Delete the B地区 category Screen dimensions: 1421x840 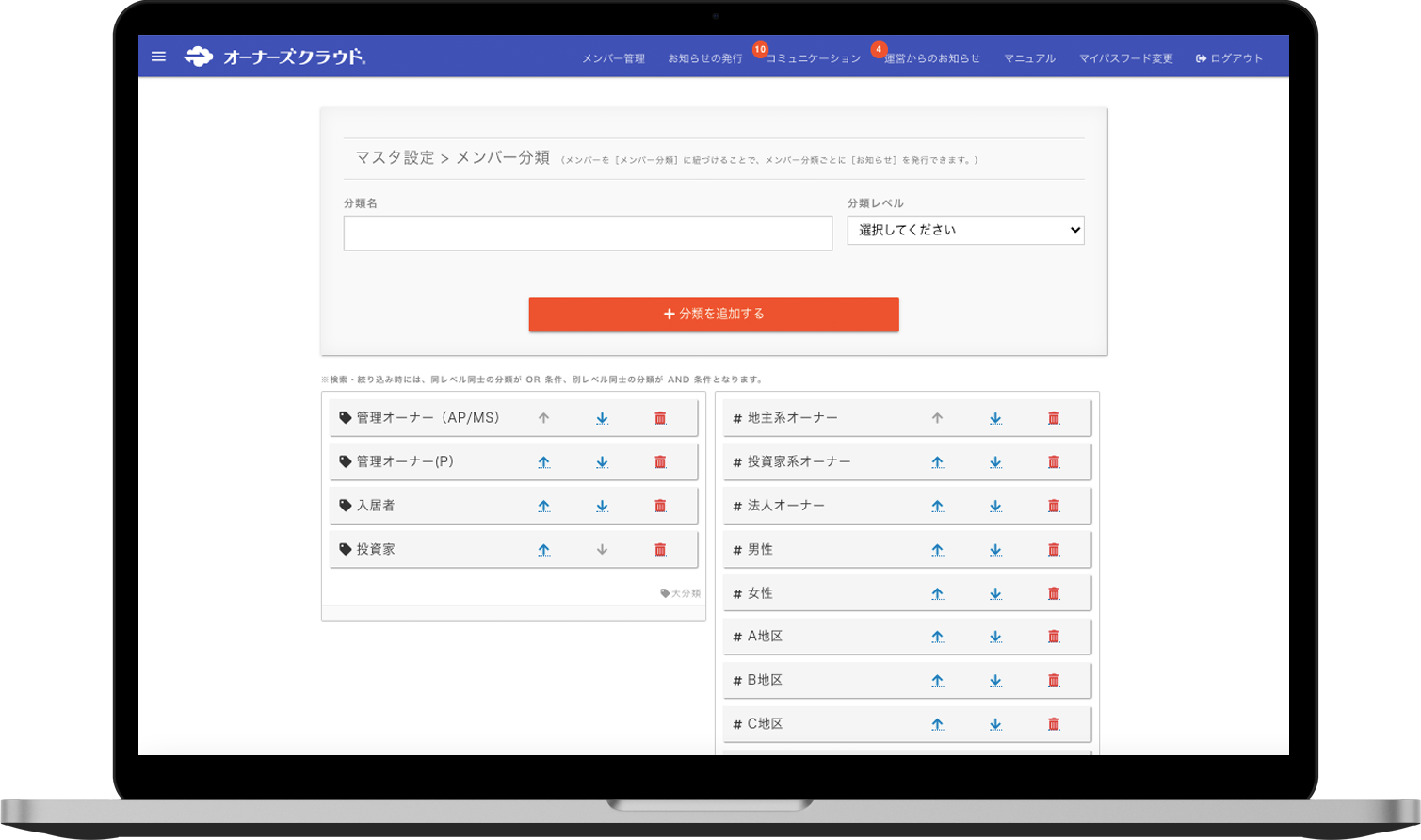1054,680
